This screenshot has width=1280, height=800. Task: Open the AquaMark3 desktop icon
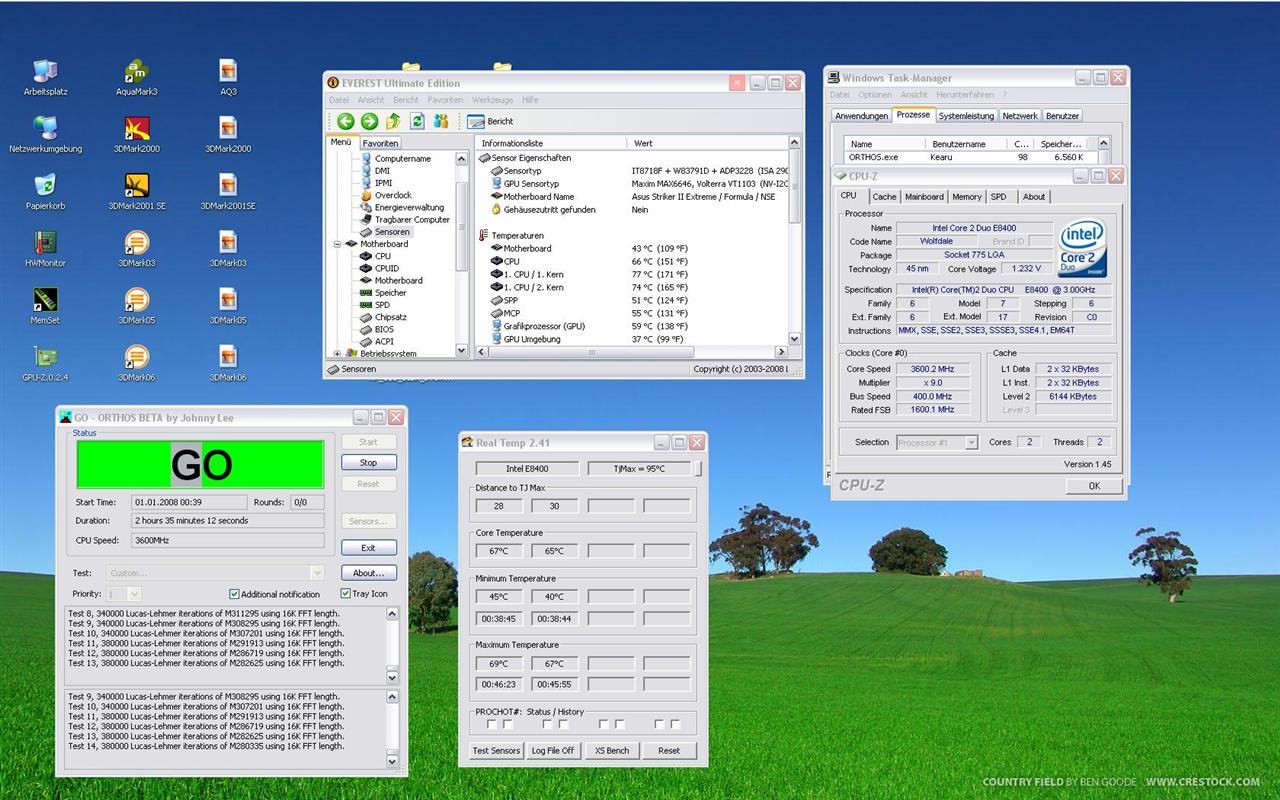(x=137, y=78)
